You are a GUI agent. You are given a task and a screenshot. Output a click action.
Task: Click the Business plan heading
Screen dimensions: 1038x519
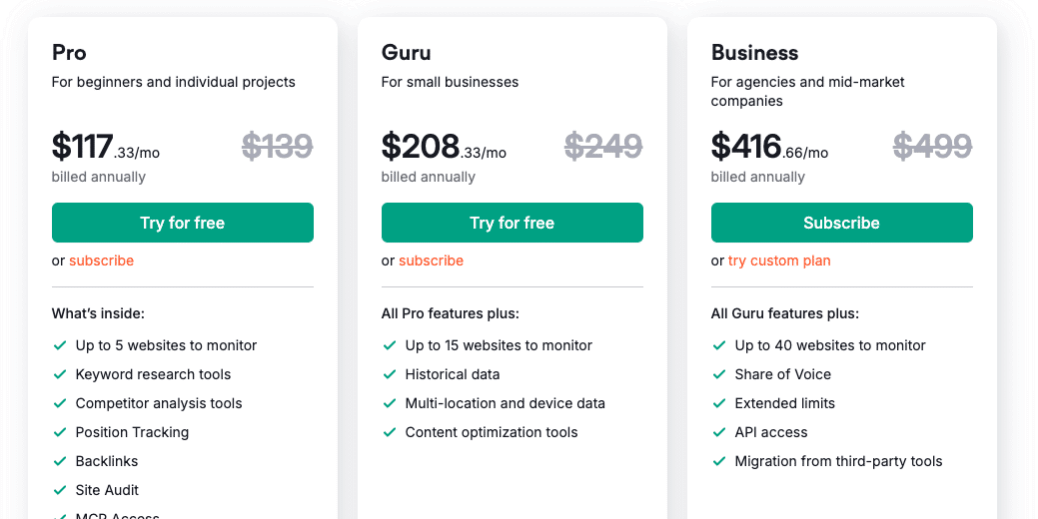754,53
